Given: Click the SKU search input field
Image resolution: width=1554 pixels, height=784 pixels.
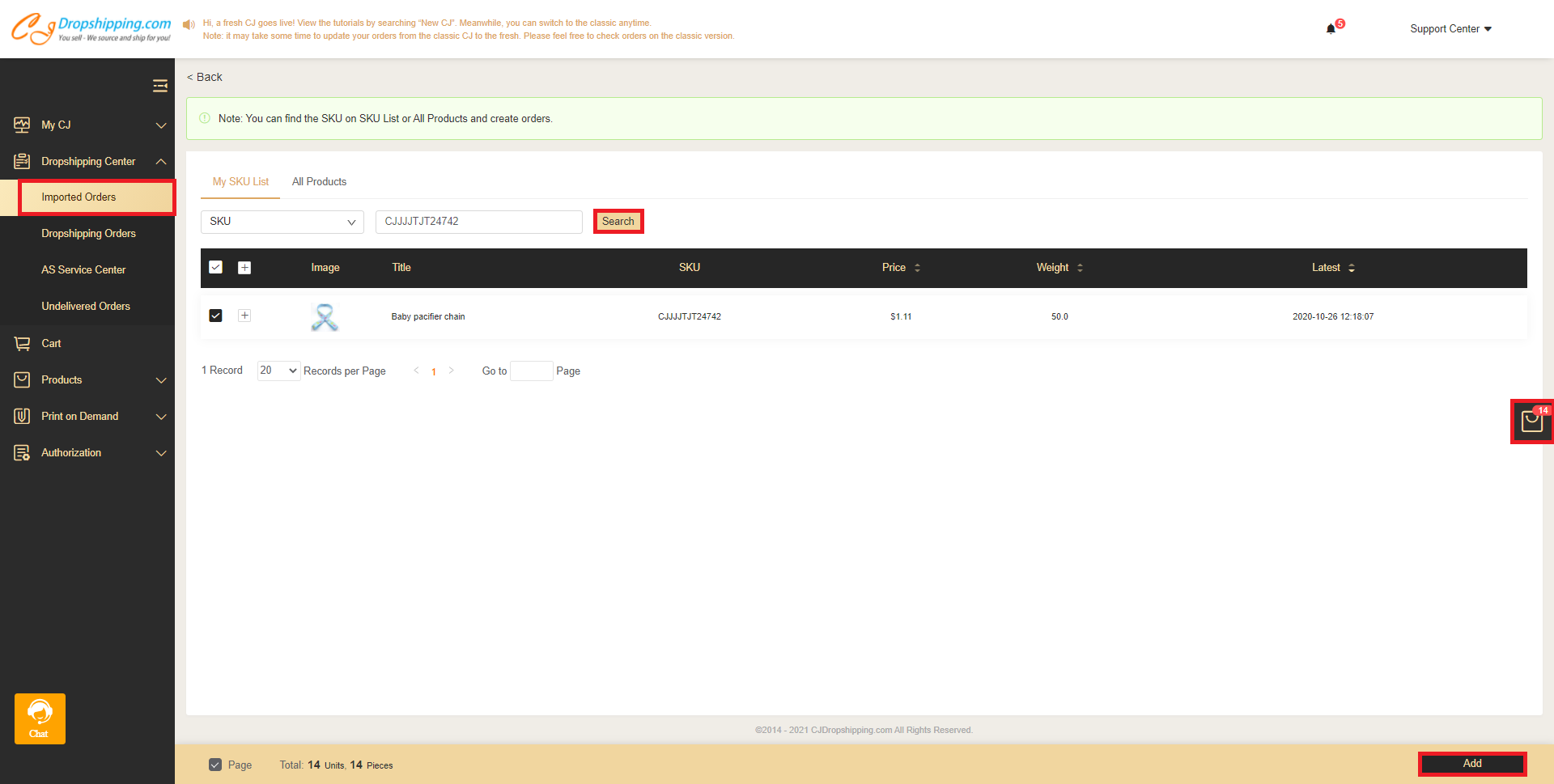Looking at the screenshot, I should click(x=479, y=222).
